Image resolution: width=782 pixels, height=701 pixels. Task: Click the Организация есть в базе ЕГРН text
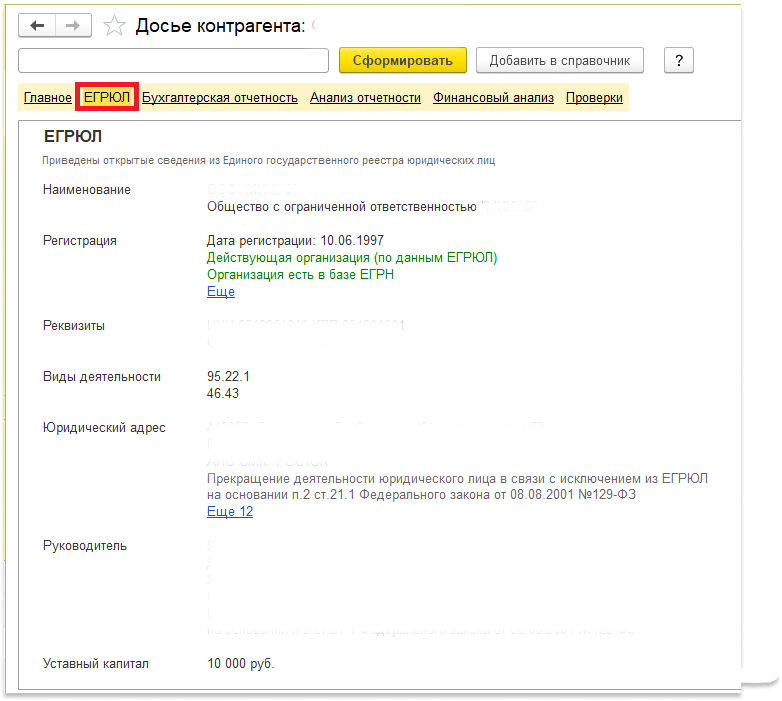[x=300, y=275]
